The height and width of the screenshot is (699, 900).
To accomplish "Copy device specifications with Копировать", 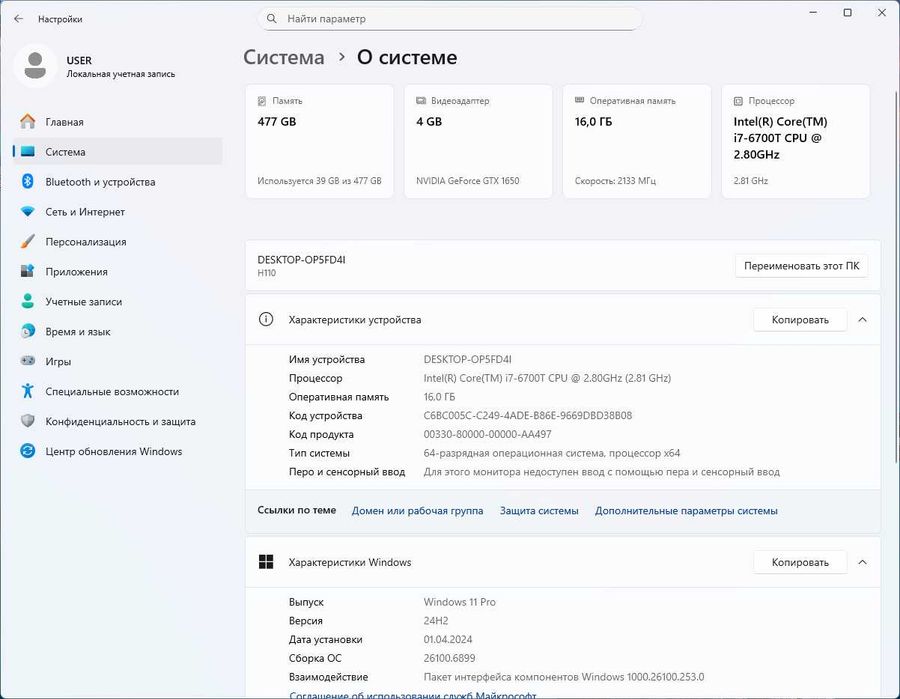I will pyautogui.click(x=800, y=320).
